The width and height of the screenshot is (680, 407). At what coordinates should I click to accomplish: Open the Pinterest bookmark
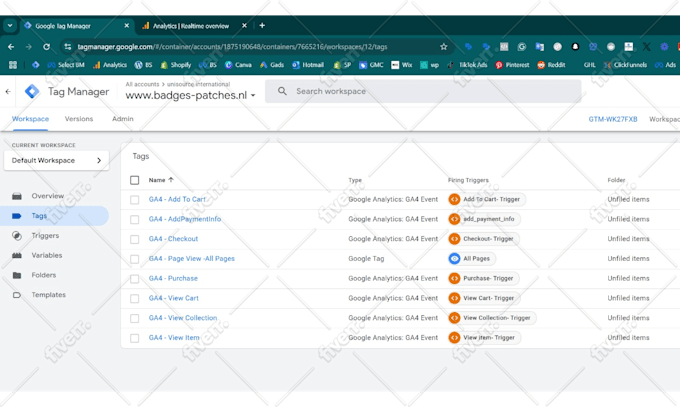pyautogui.click(x=512, y=65)
